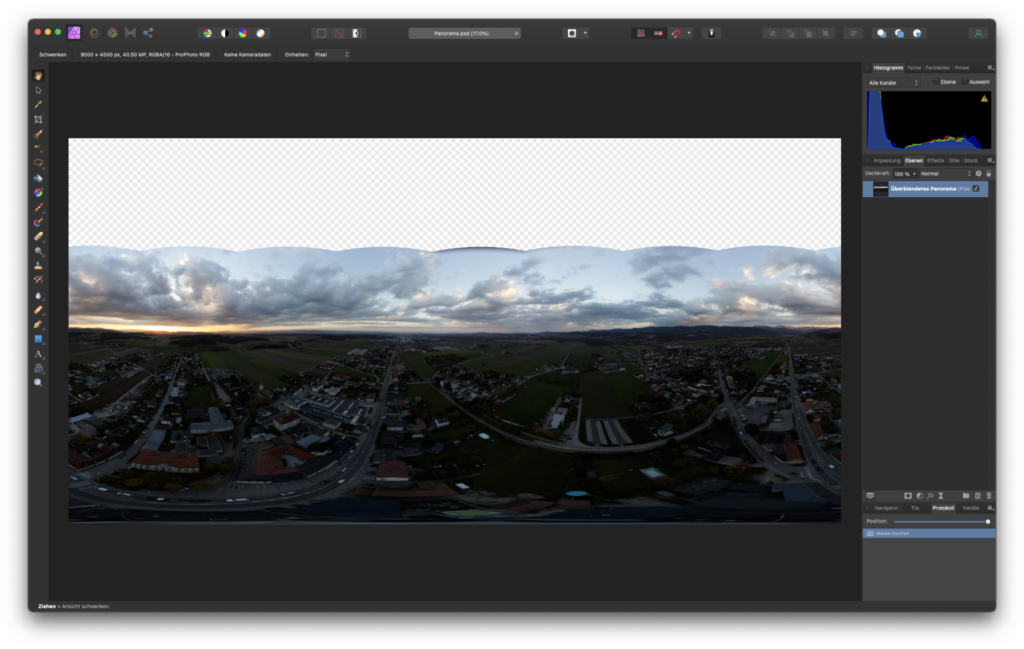
Task: Toggle Force Pixel Alignment
Action: [x=658, y=33]
